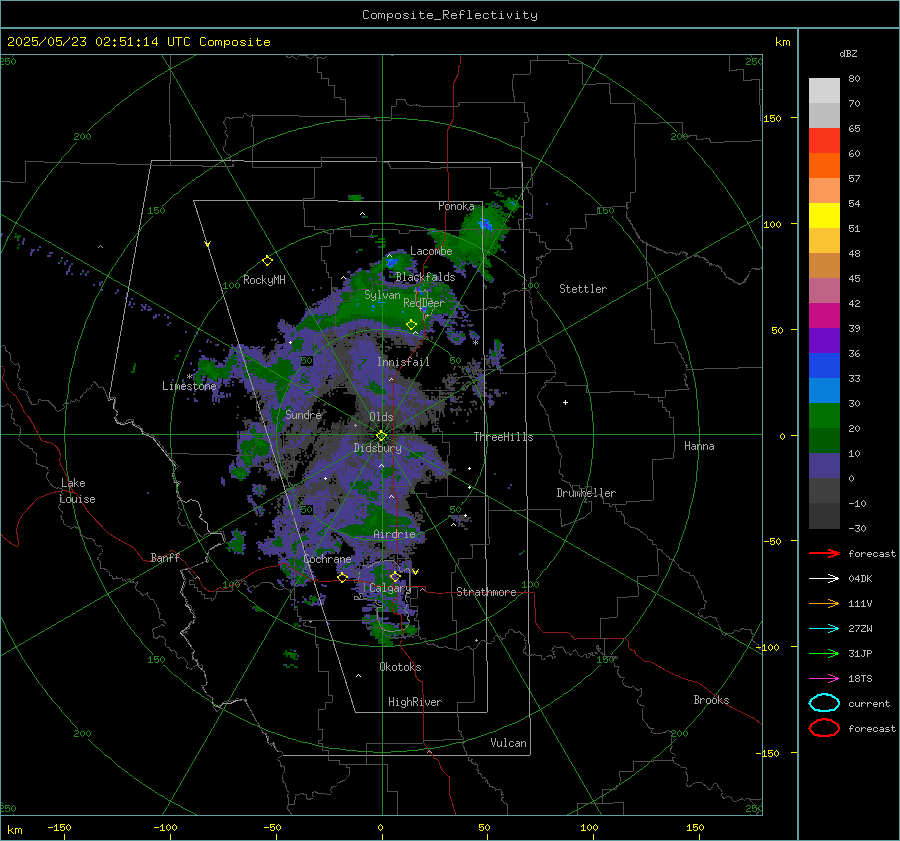Select the red forecast ellipse icon
The height and width of the screenshot is (841, 900).
click(824, 728)
